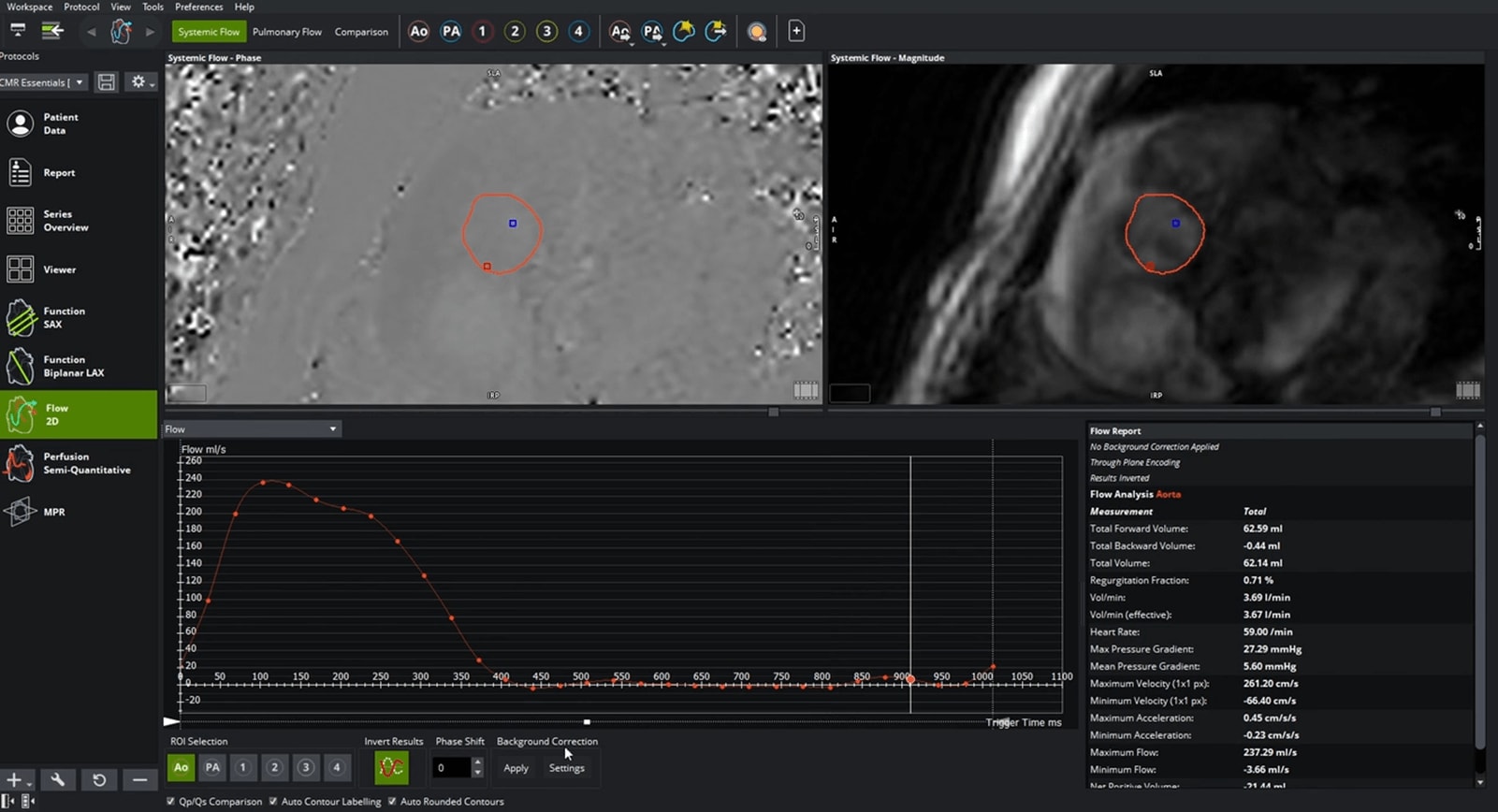The height and width of the screenshot is (812, 1498).
Task: Click the reset circular arrow icon
Action: [x=99, y=779]
